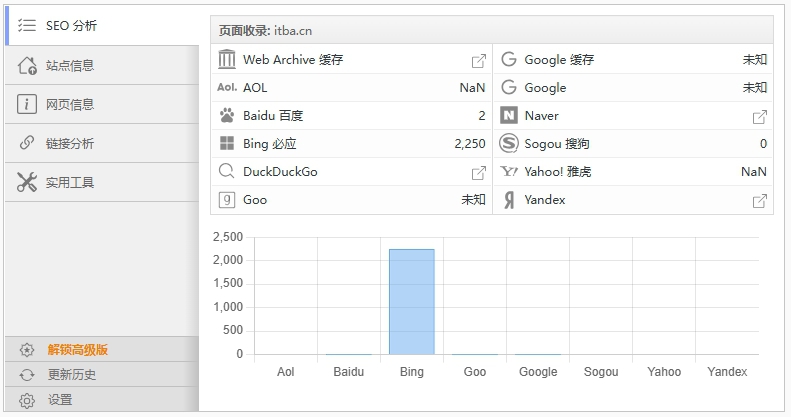
Task: Click the Bing 必应 label
Action: (x=269, y=144)
